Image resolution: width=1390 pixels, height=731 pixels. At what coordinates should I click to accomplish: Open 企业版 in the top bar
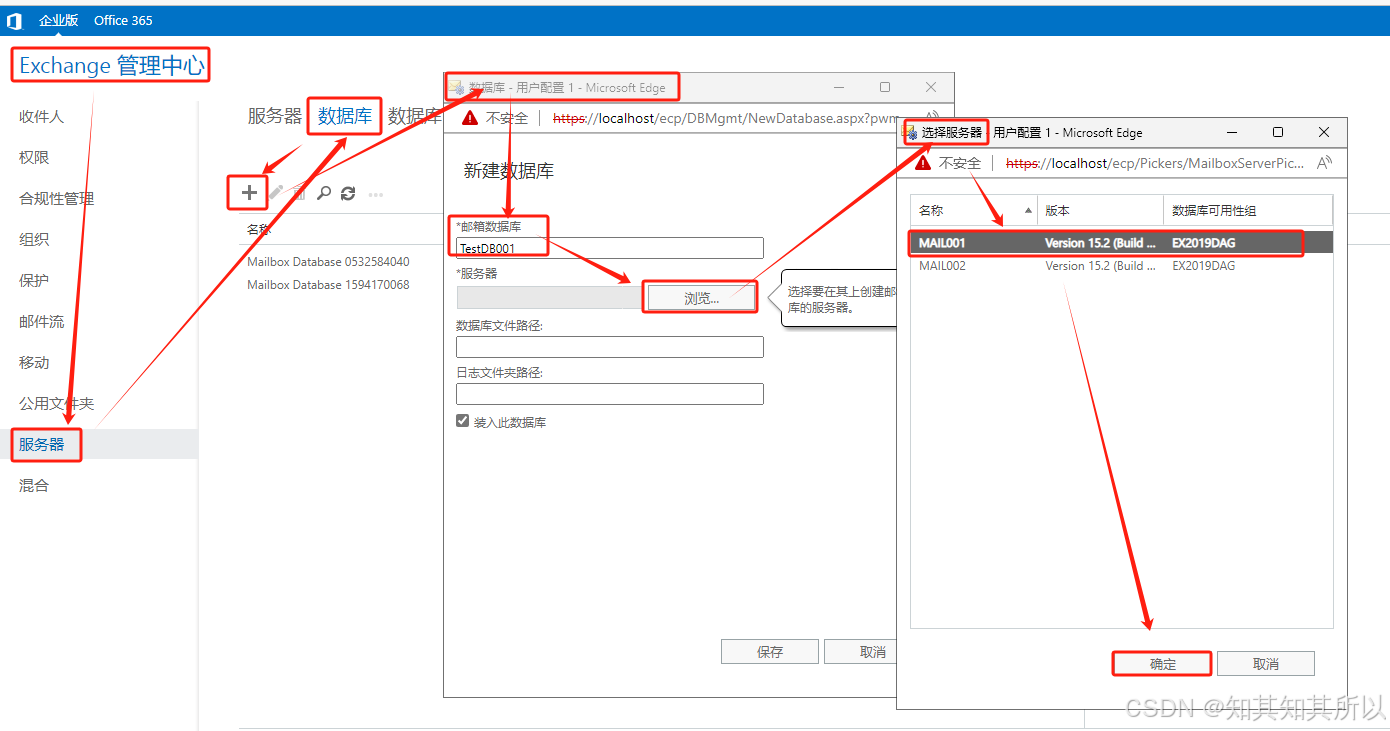pyautogui.click(x=58, y=20)
